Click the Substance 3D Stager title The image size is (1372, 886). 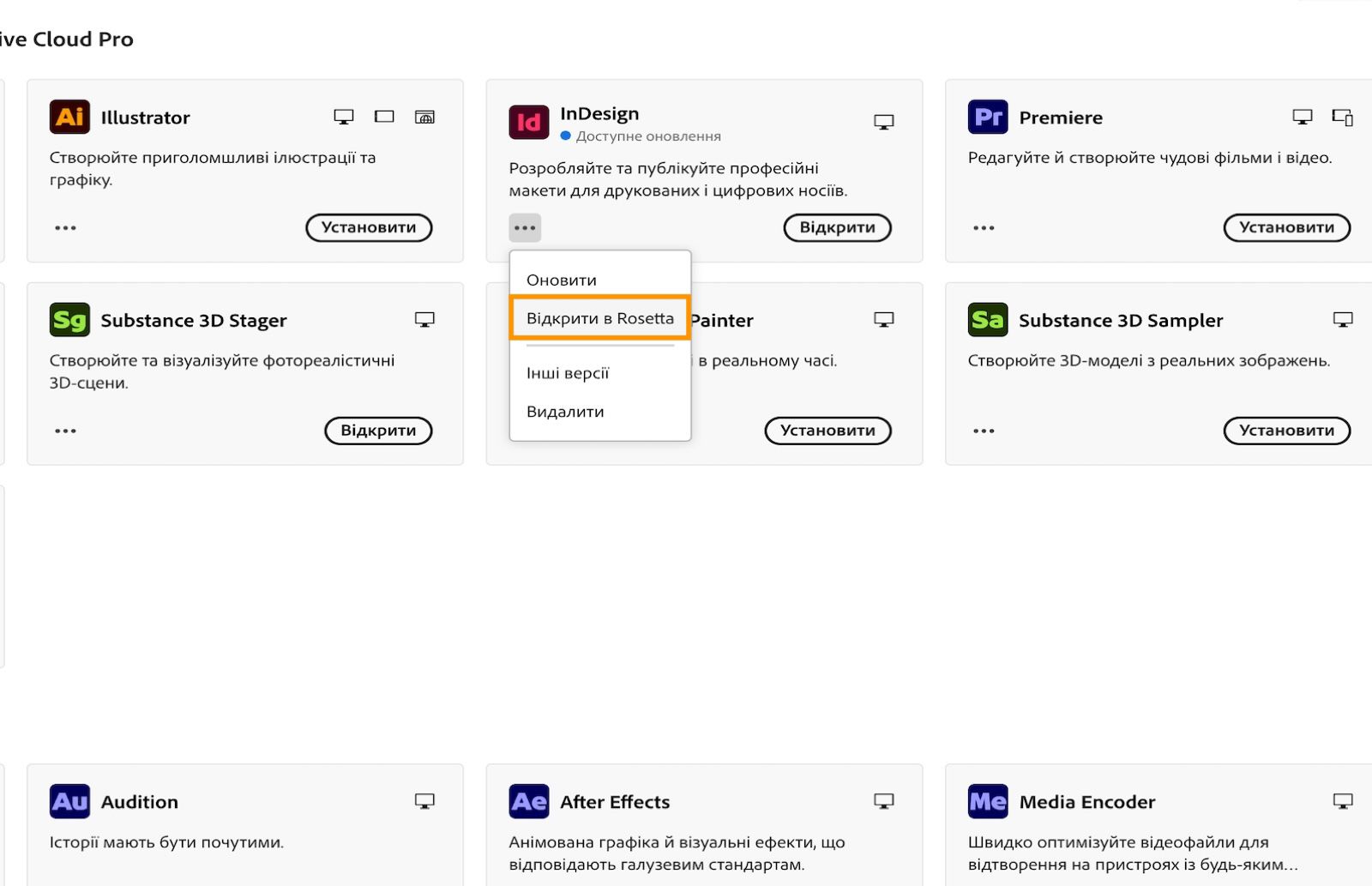[x=194, y=321]
